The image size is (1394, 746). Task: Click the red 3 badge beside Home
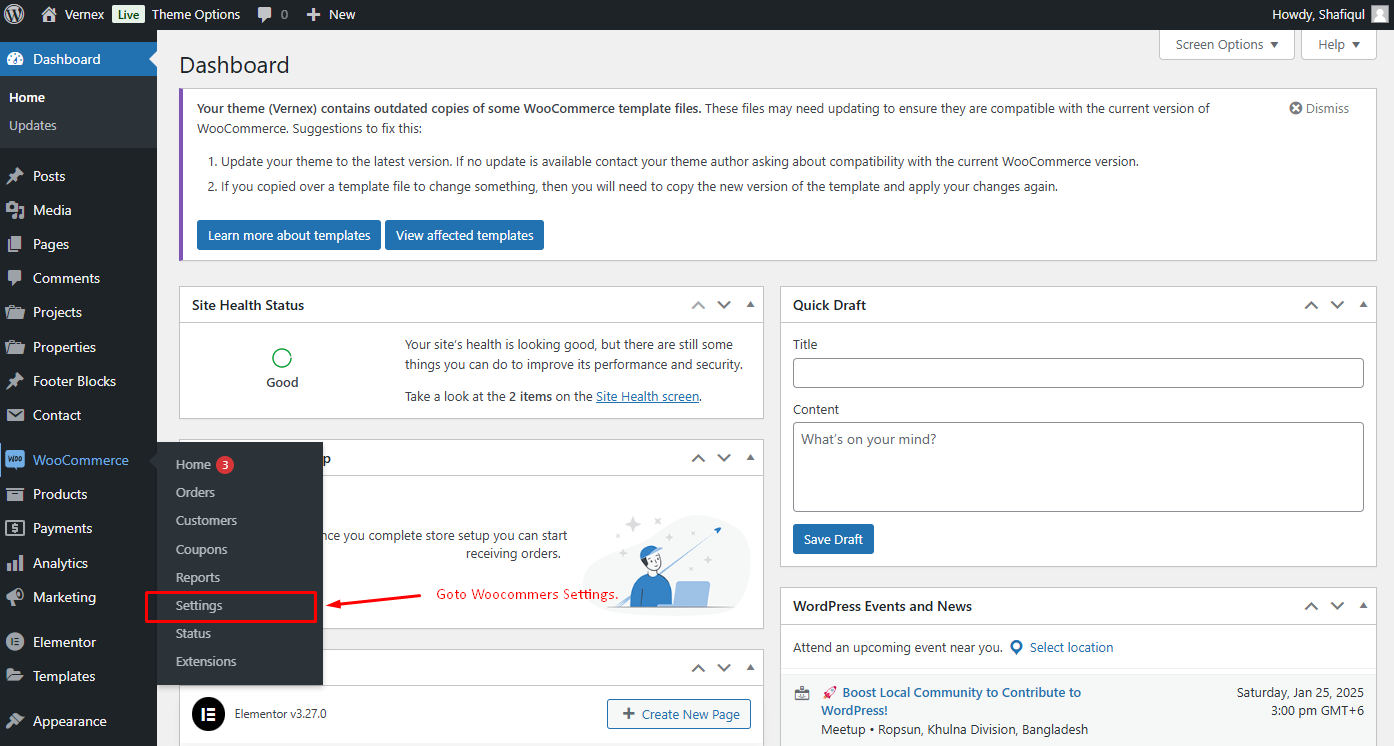pyautogui.click(x=225, y=464)
